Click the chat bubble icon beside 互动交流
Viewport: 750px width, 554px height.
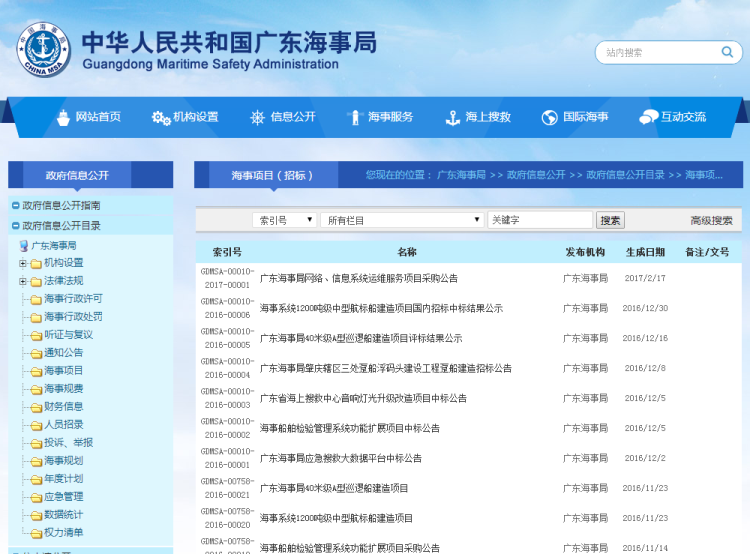(648, 117)
